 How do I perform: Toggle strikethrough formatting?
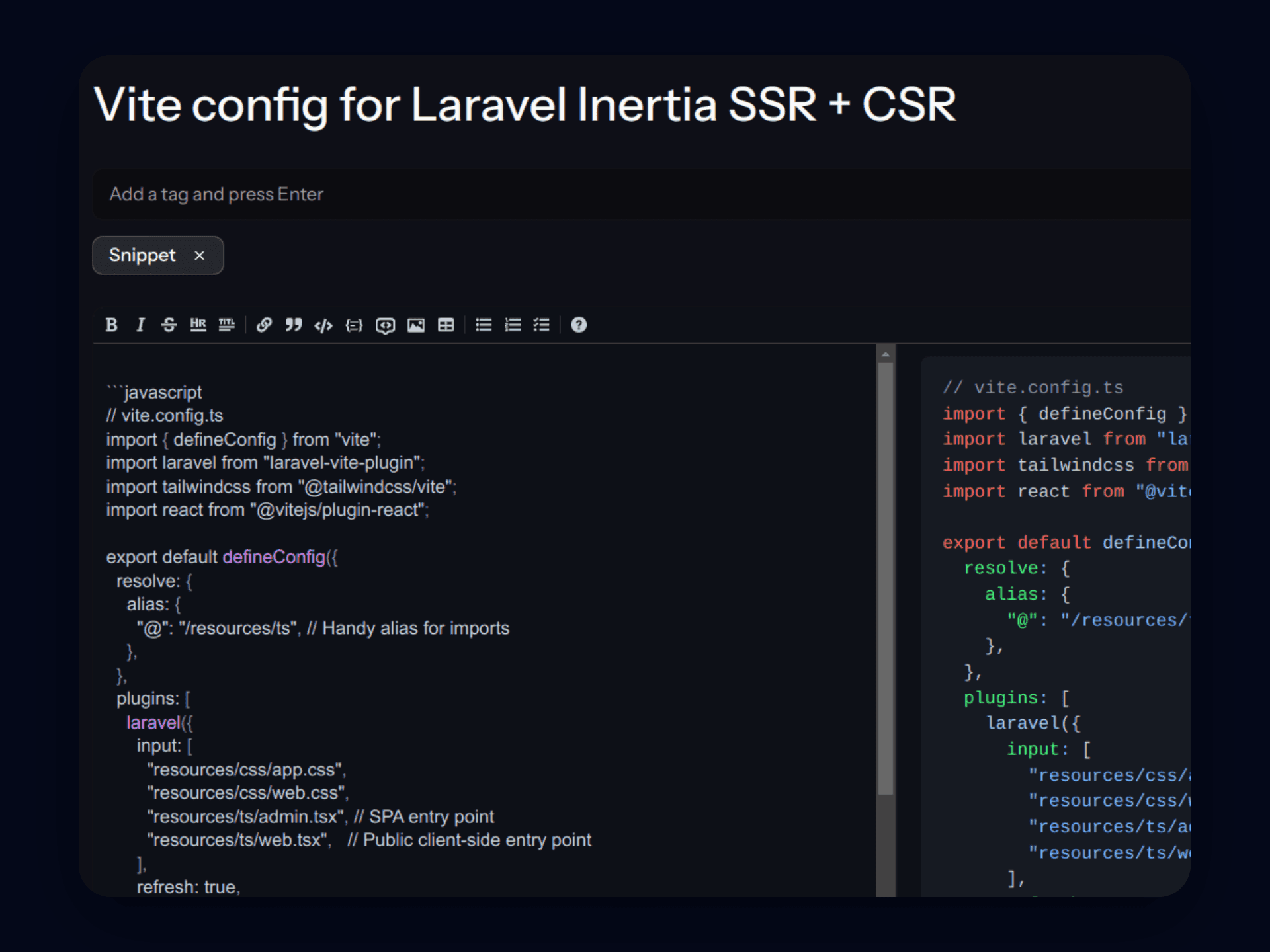[x=169, y=325]
